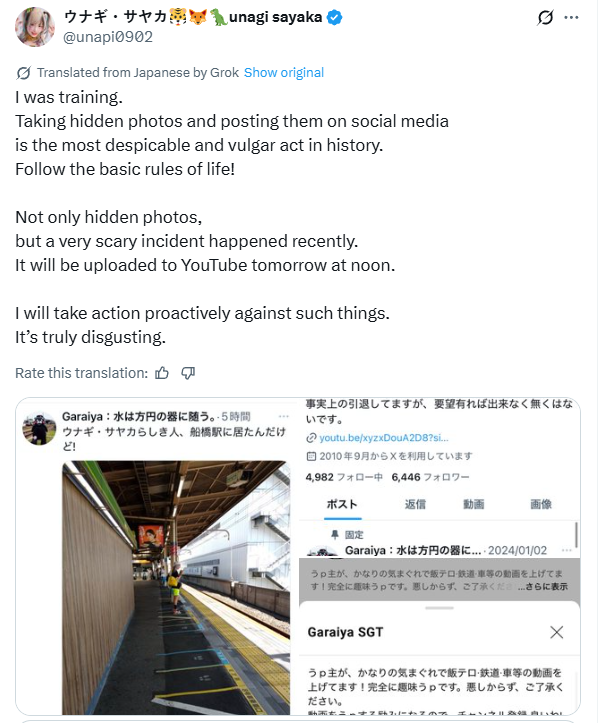This screenshot has width=604, height=723.
Task: Click the Grok icon beside "Translated from Japanese"
Action: [x=24, y=73]
